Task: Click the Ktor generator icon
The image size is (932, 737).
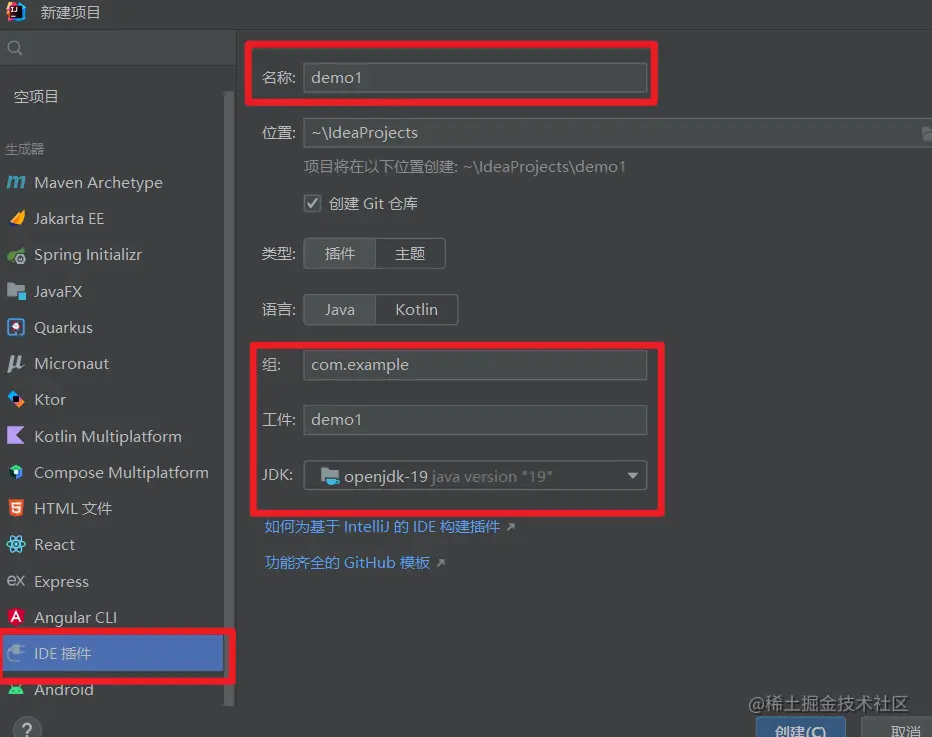Action: [16, 399]
